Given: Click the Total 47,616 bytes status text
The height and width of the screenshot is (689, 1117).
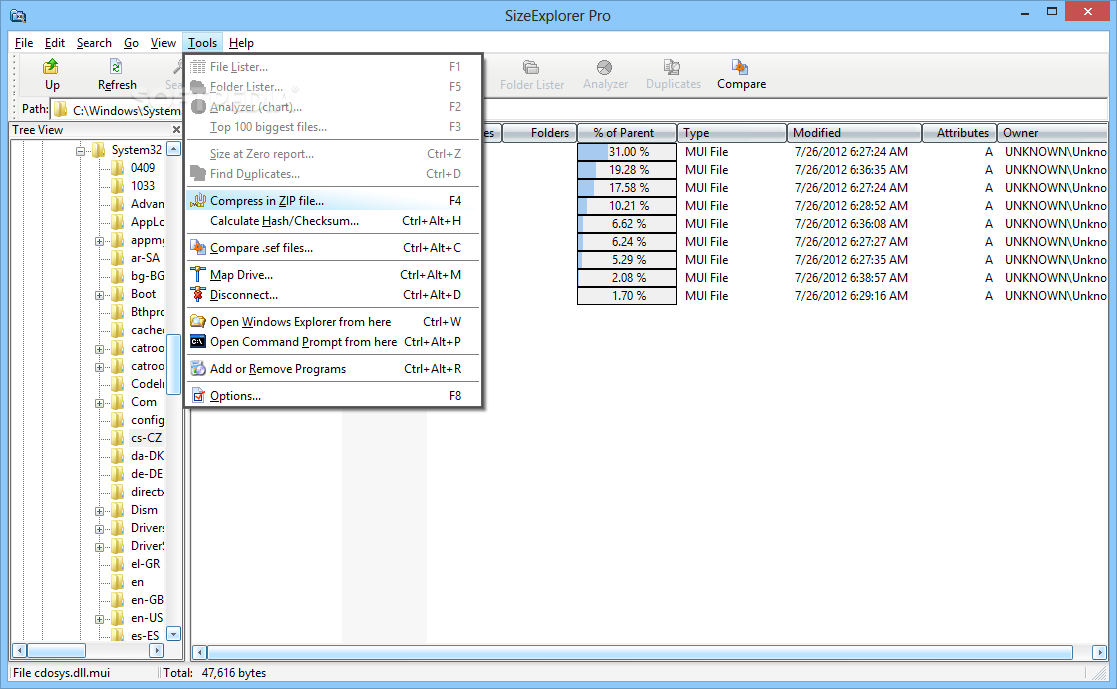Looking at the screenshot, I should [x=214, y=673].
